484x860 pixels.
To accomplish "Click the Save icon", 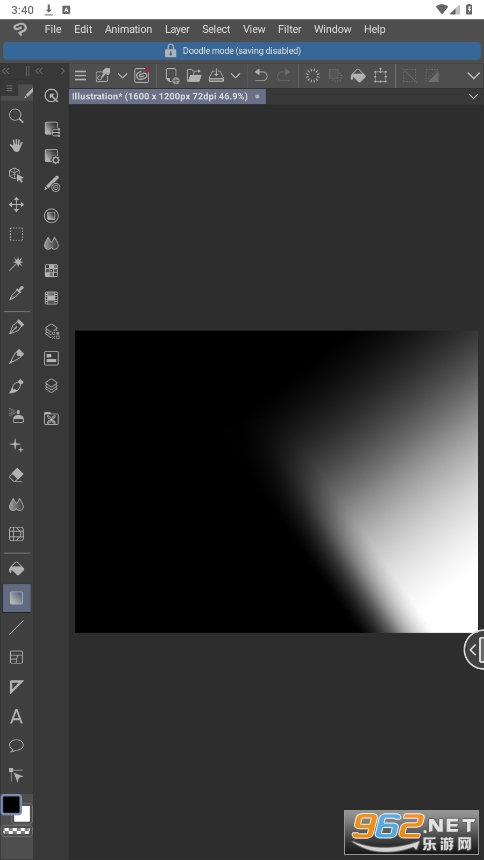I will [216, 76].
